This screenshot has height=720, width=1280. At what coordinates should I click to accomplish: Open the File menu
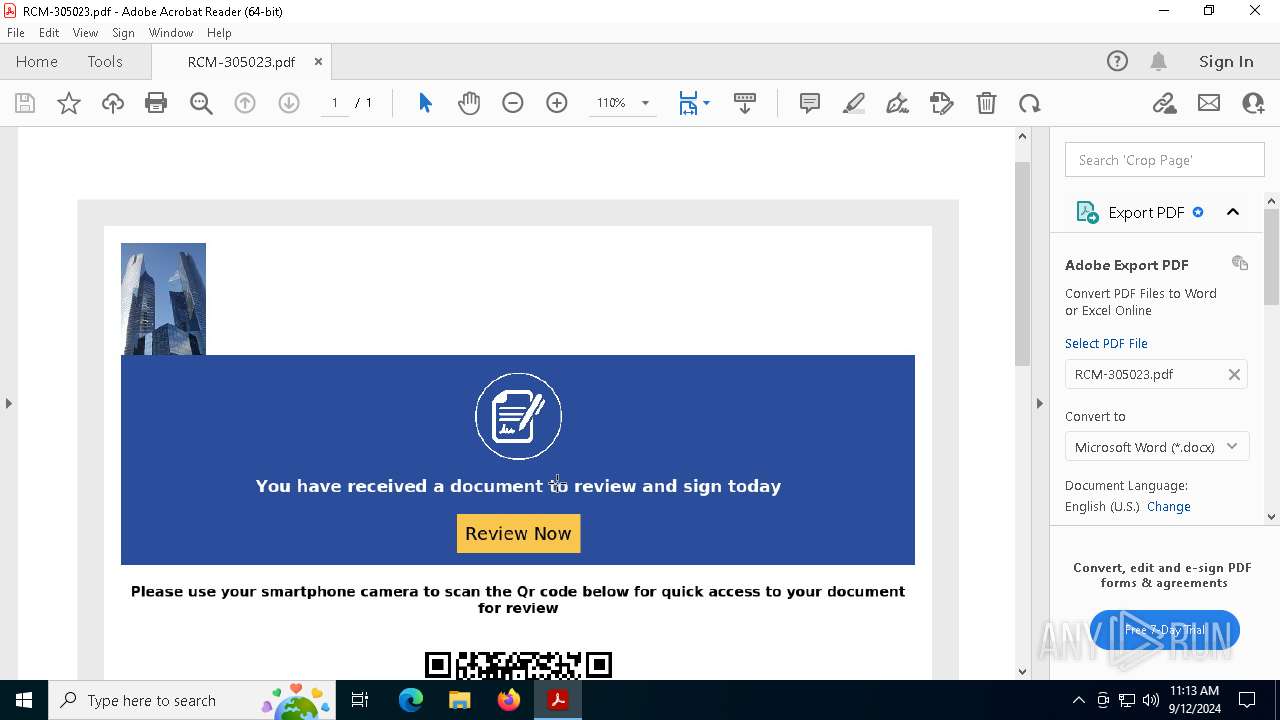pos(16,32)
